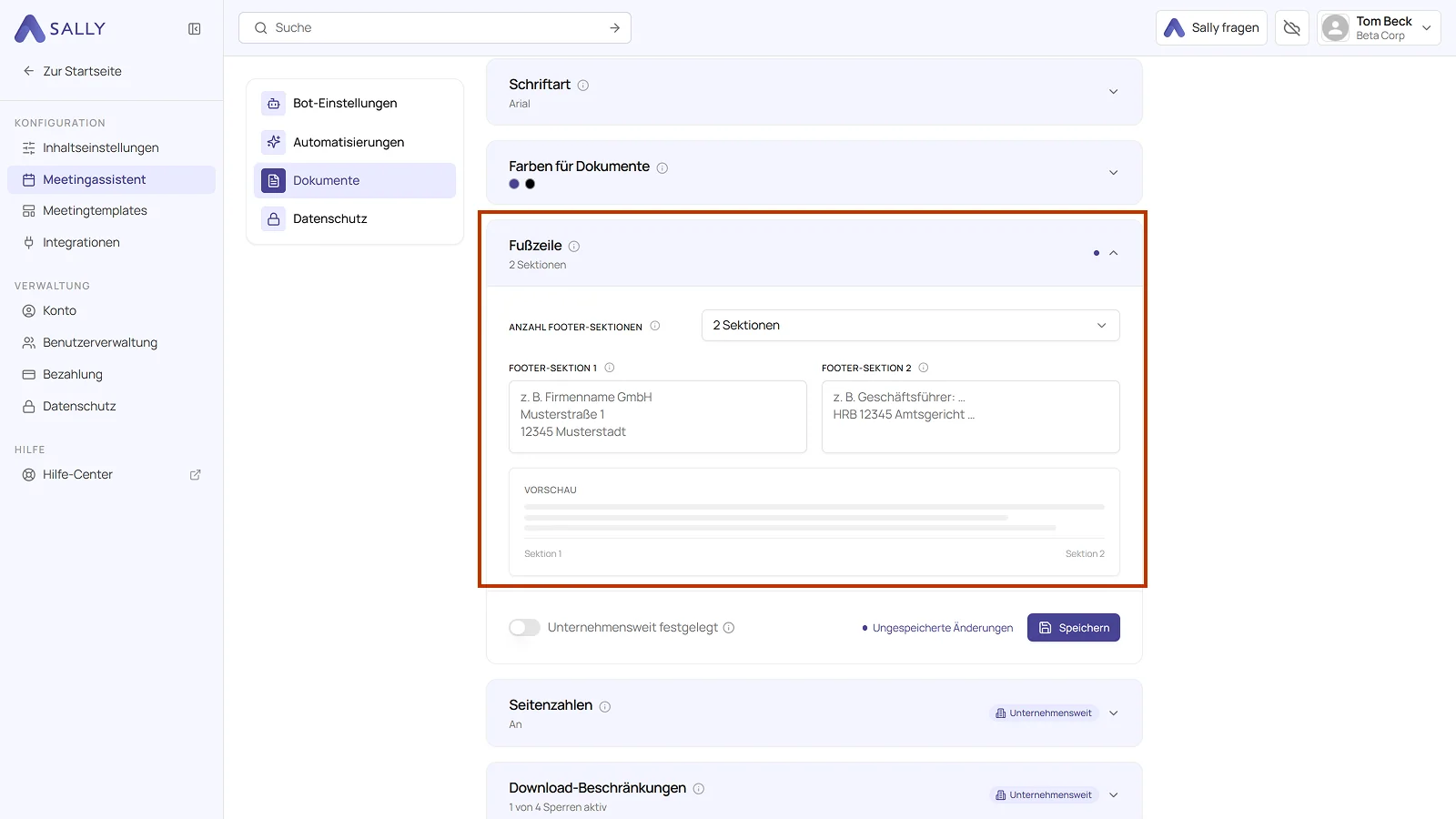Screen dimensions: 1456x819
Task: Click info icon beside Schriftart
Action: click(x=583, y=86)
